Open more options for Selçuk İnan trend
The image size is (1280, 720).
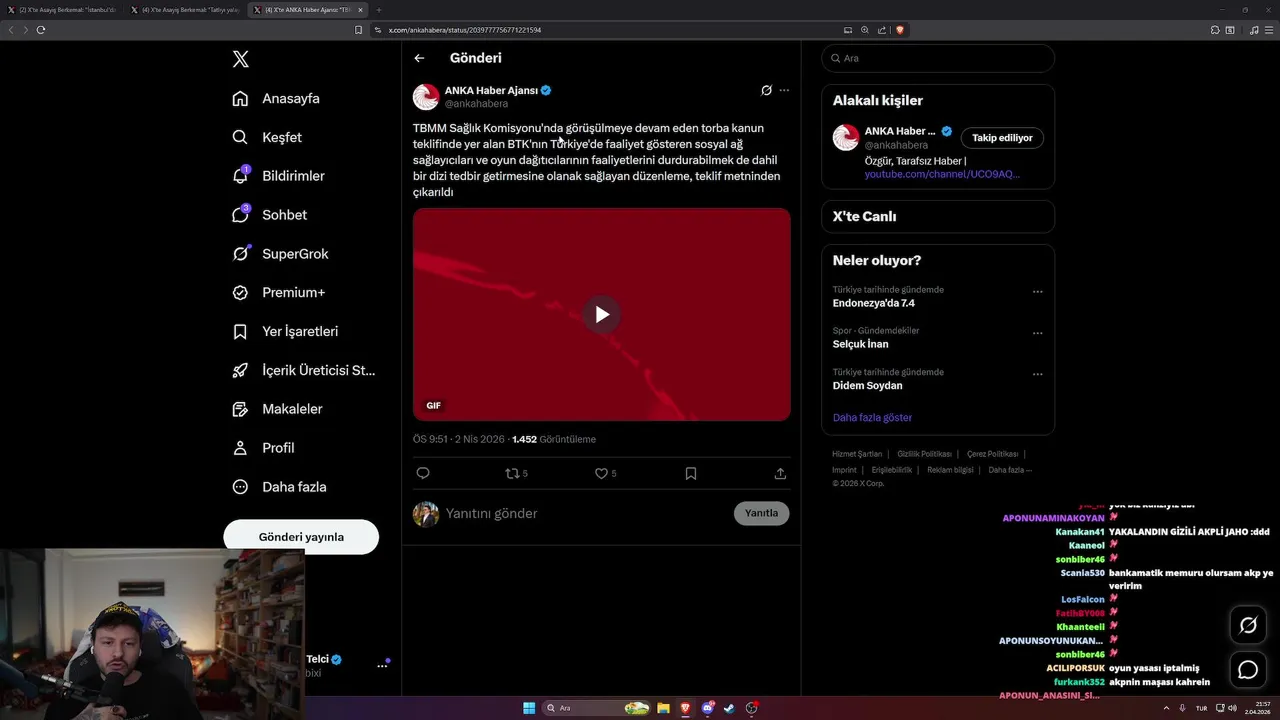[x=1037, y=333]
